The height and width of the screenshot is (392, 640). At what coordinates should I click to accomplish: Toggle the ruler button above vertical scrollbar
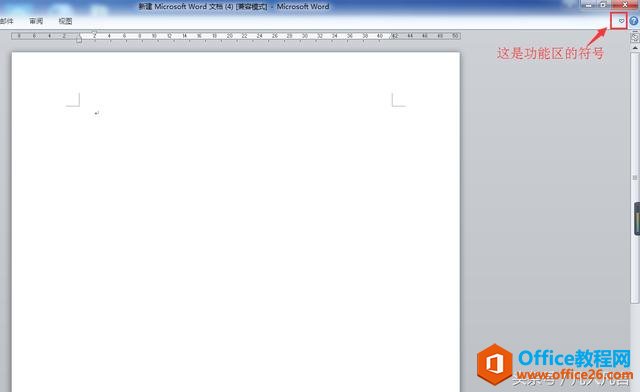tap(635, 37)
